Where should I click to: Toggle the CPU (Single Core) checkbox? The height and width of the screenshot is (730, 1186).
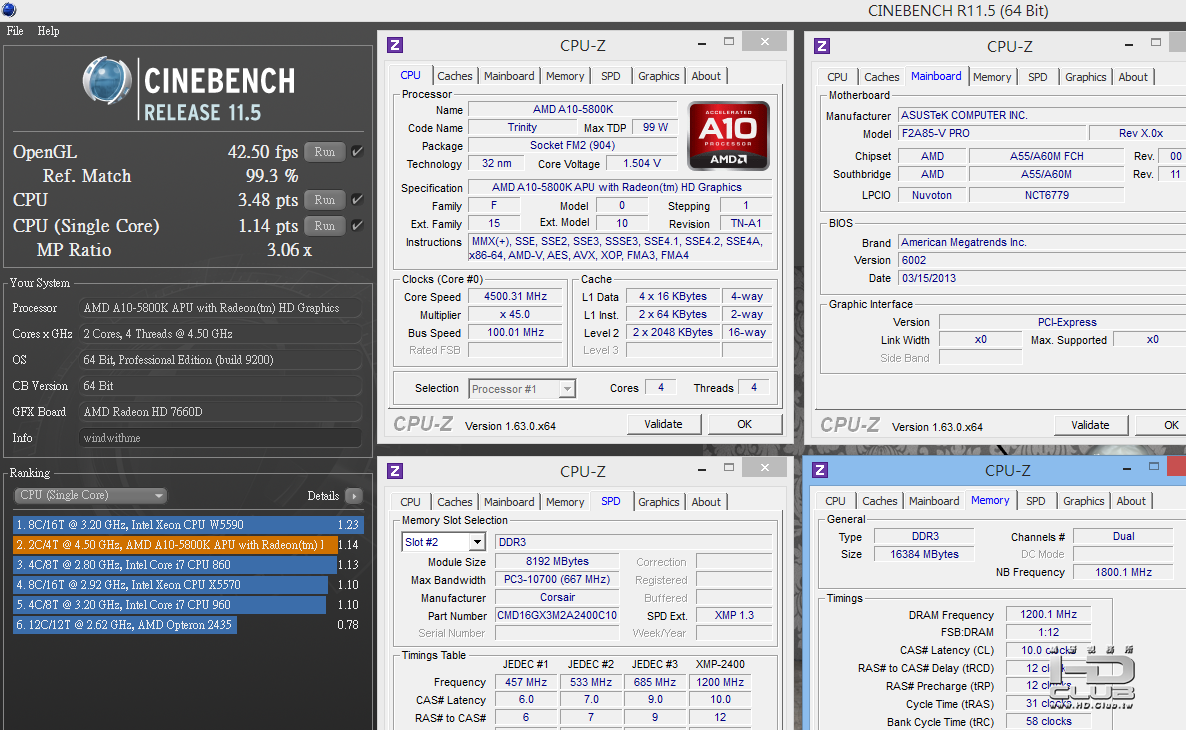coord(357,226)
